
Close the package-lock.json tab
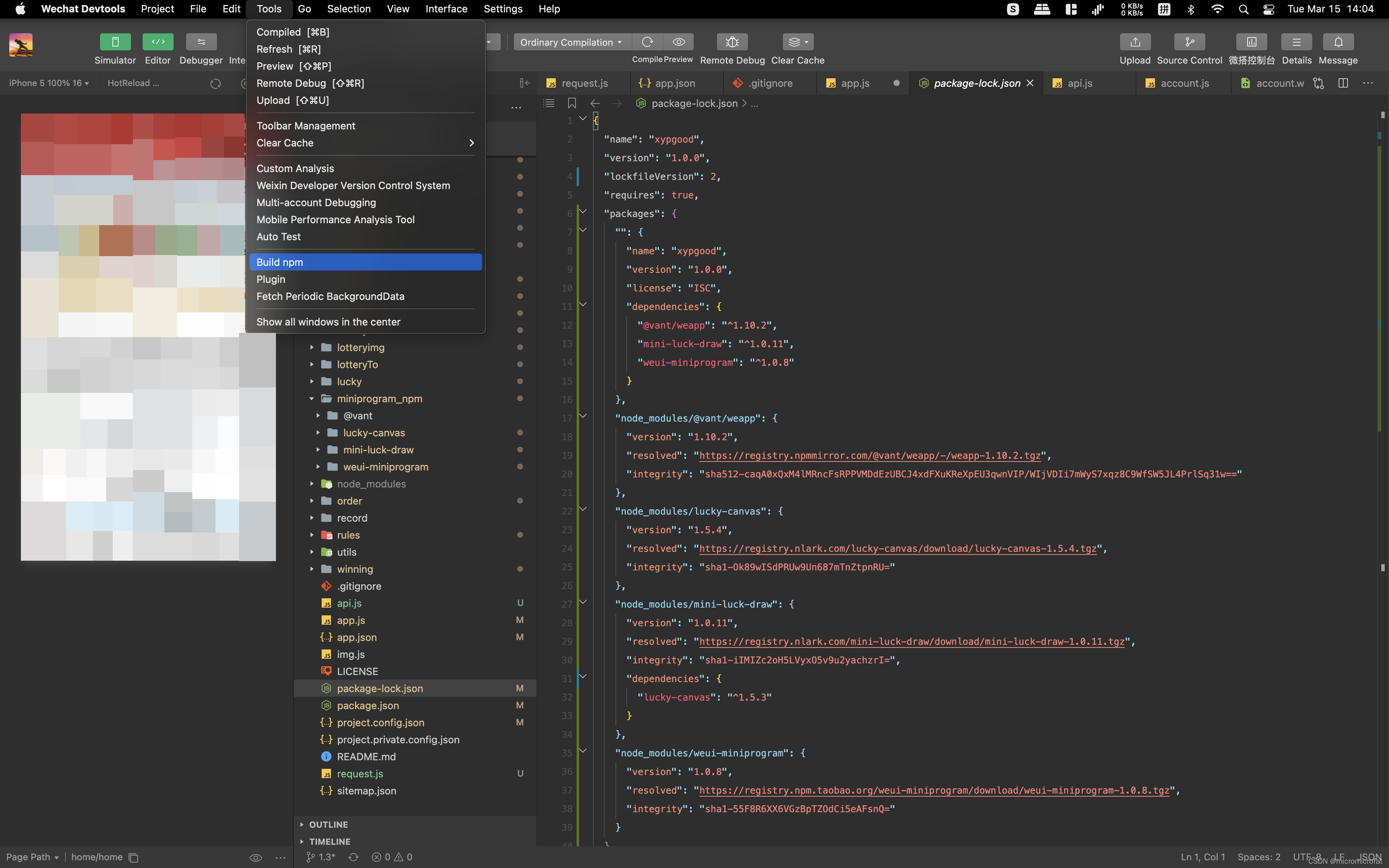click(1030, 83)
